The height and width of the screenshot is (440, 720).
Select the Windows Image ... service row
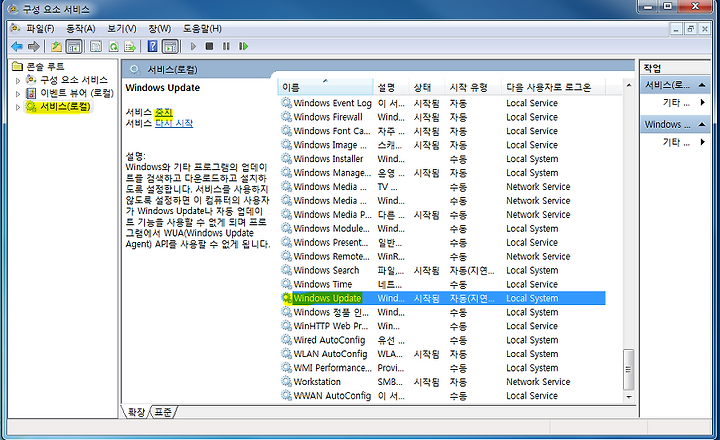443,145
